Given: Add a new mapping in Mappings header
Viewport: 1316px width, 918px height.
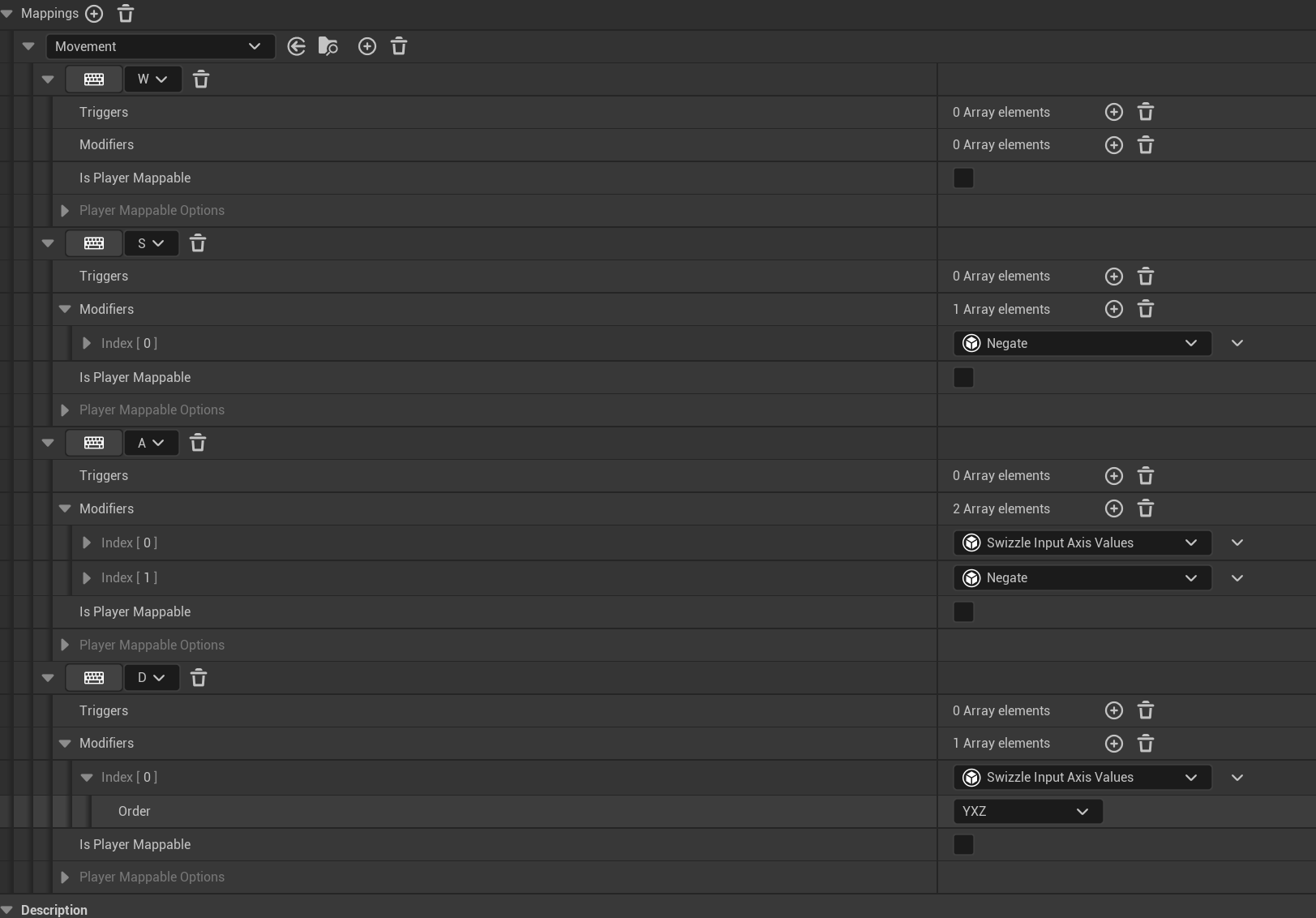Looking at the screenshot, I should click(x=94, y=14).
